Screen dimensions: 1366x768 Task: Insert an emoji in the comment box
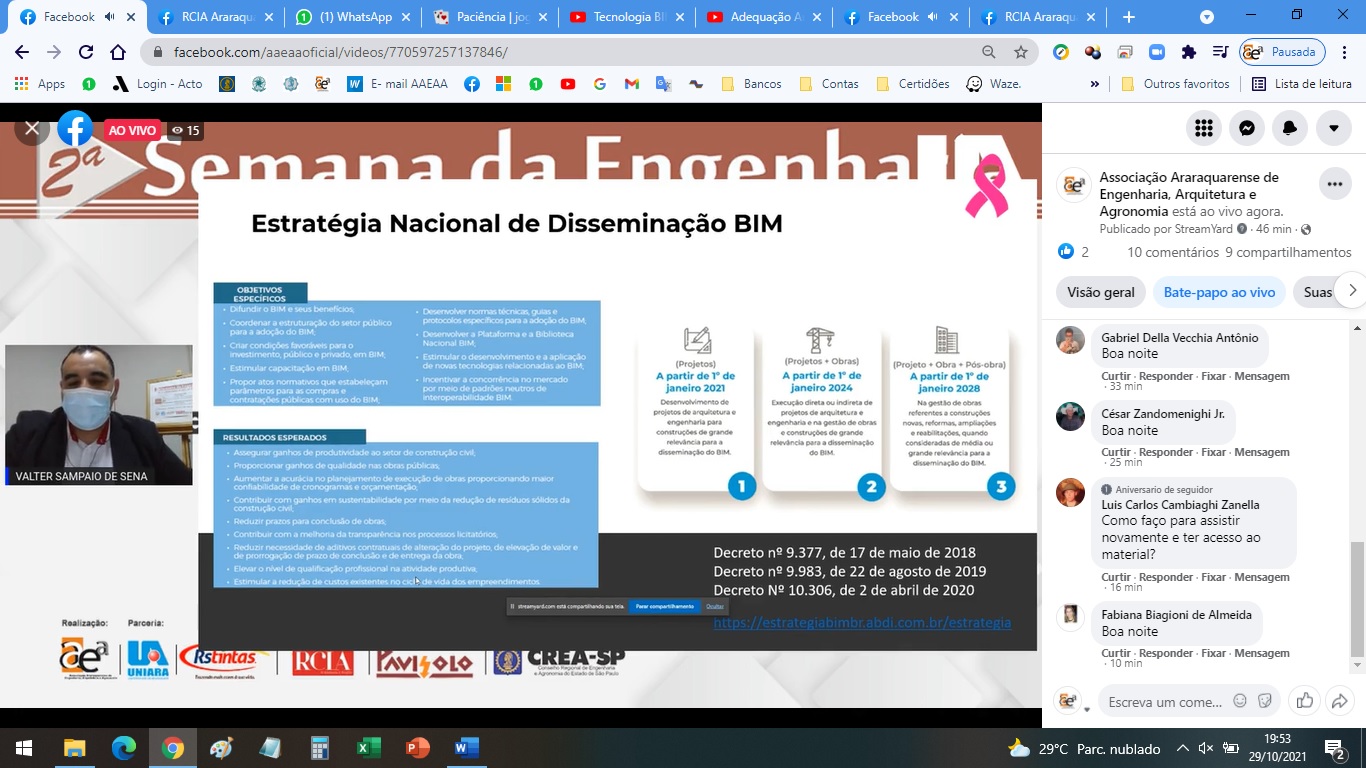point(1240,701)
